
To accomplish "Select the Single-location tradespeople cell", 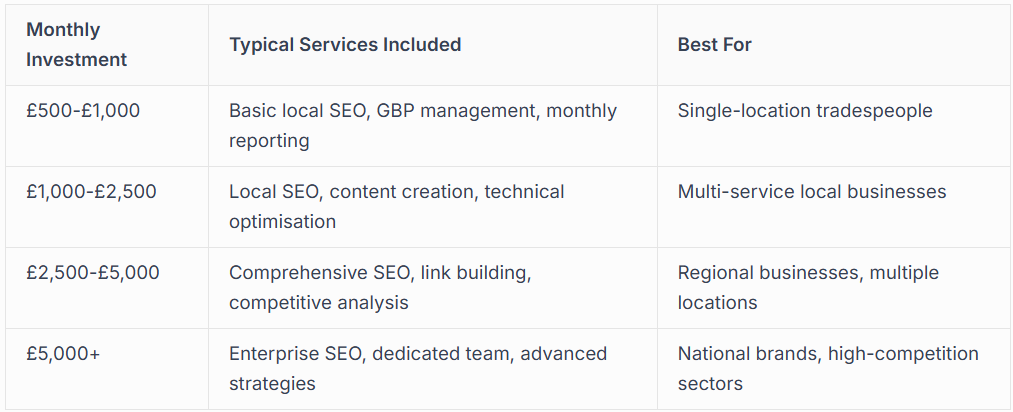I will coord(804,111).
